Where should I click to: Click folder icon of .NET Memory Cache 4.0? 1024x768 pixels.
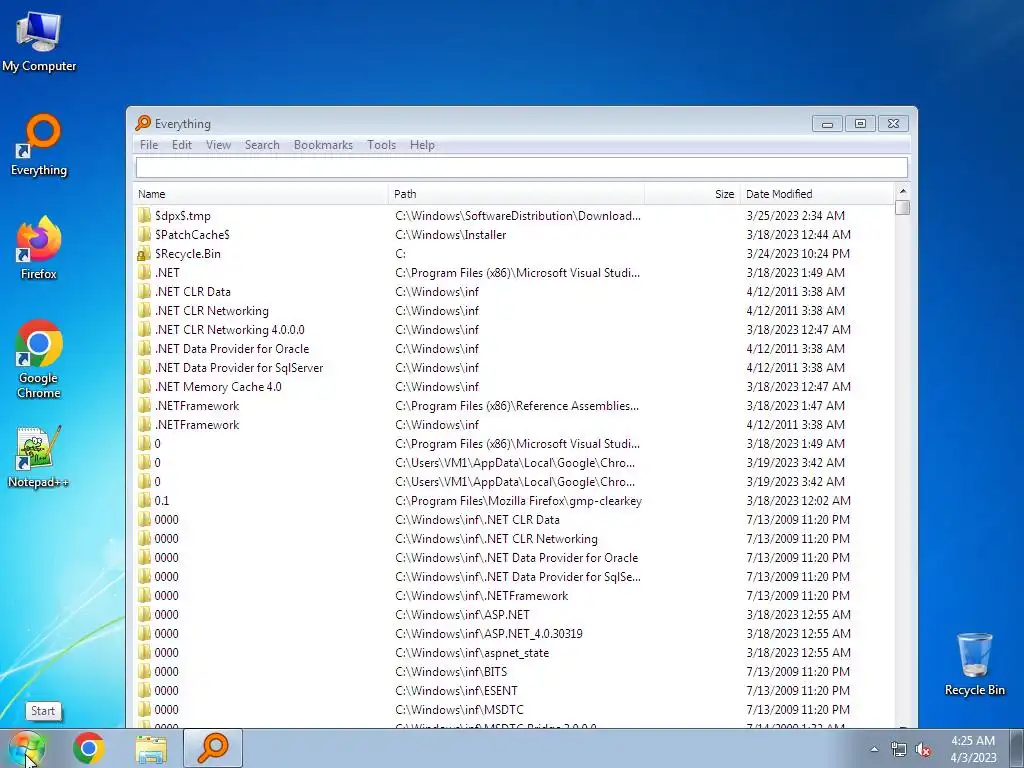coord(144,387)
